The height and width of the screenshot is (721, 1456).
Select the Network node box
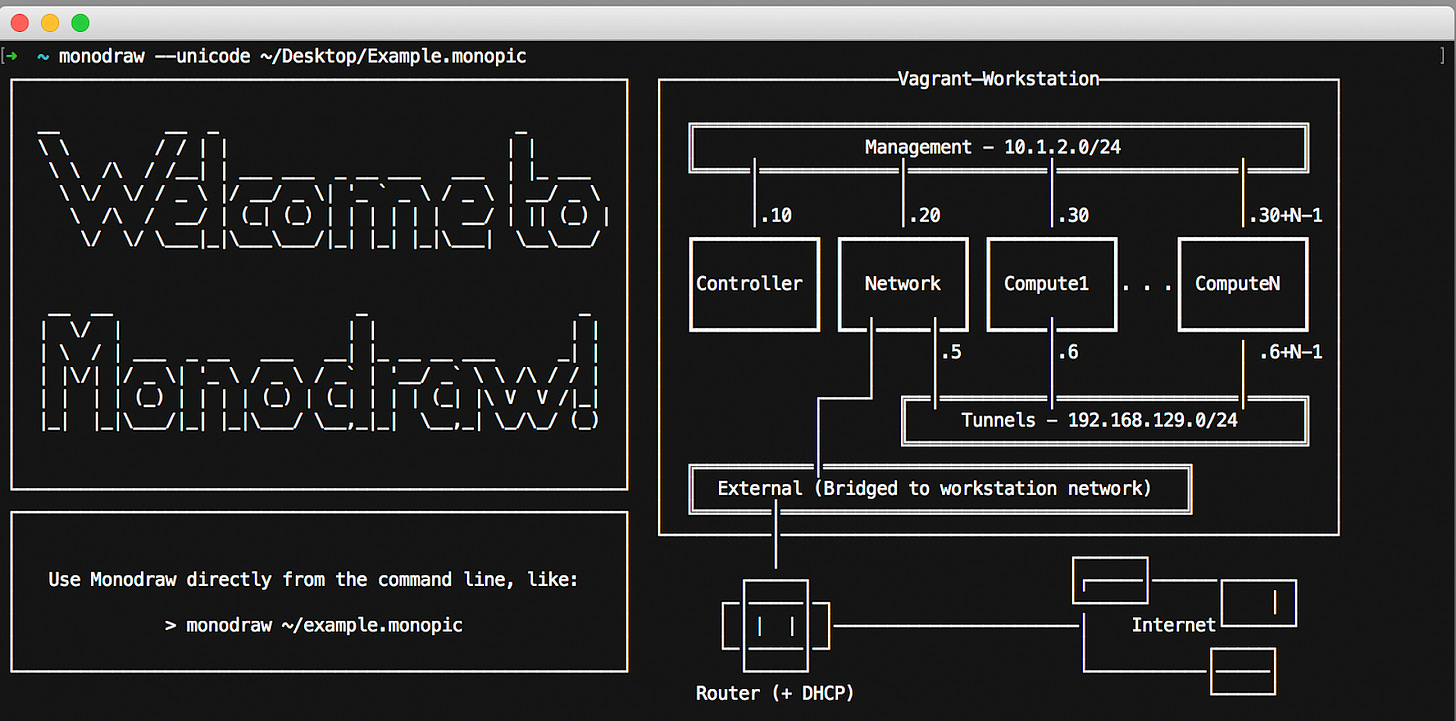[902, 284]
